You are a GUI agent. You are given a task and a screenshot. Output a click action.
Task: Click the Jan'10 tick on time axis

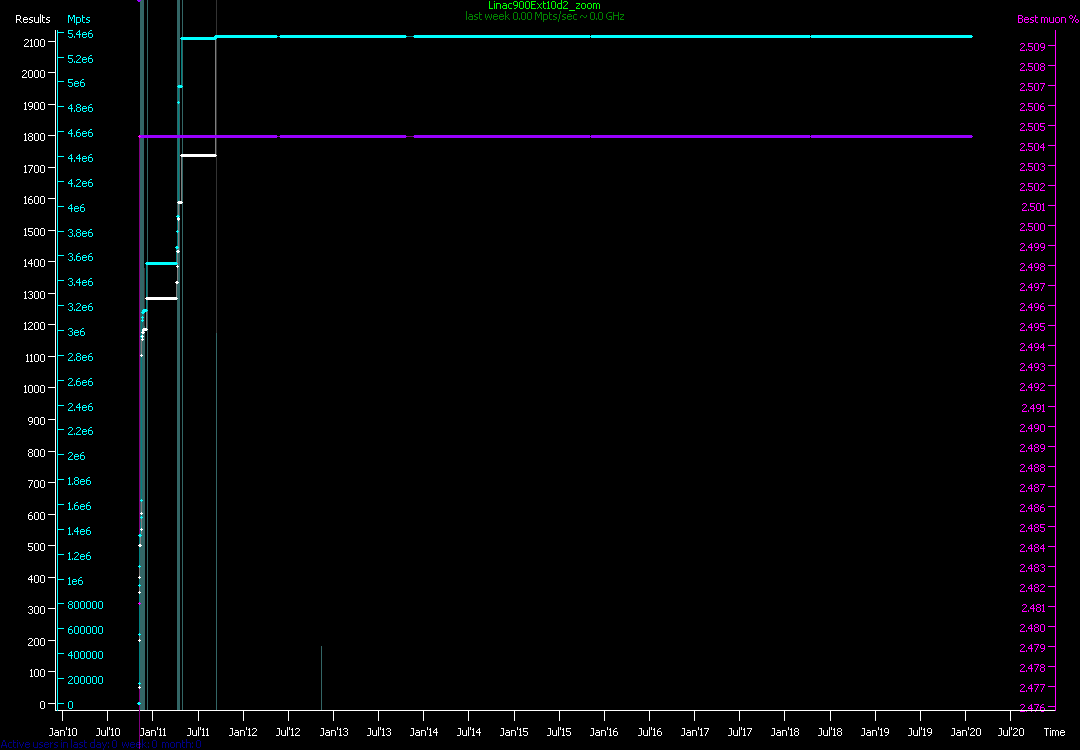[63, 732]
